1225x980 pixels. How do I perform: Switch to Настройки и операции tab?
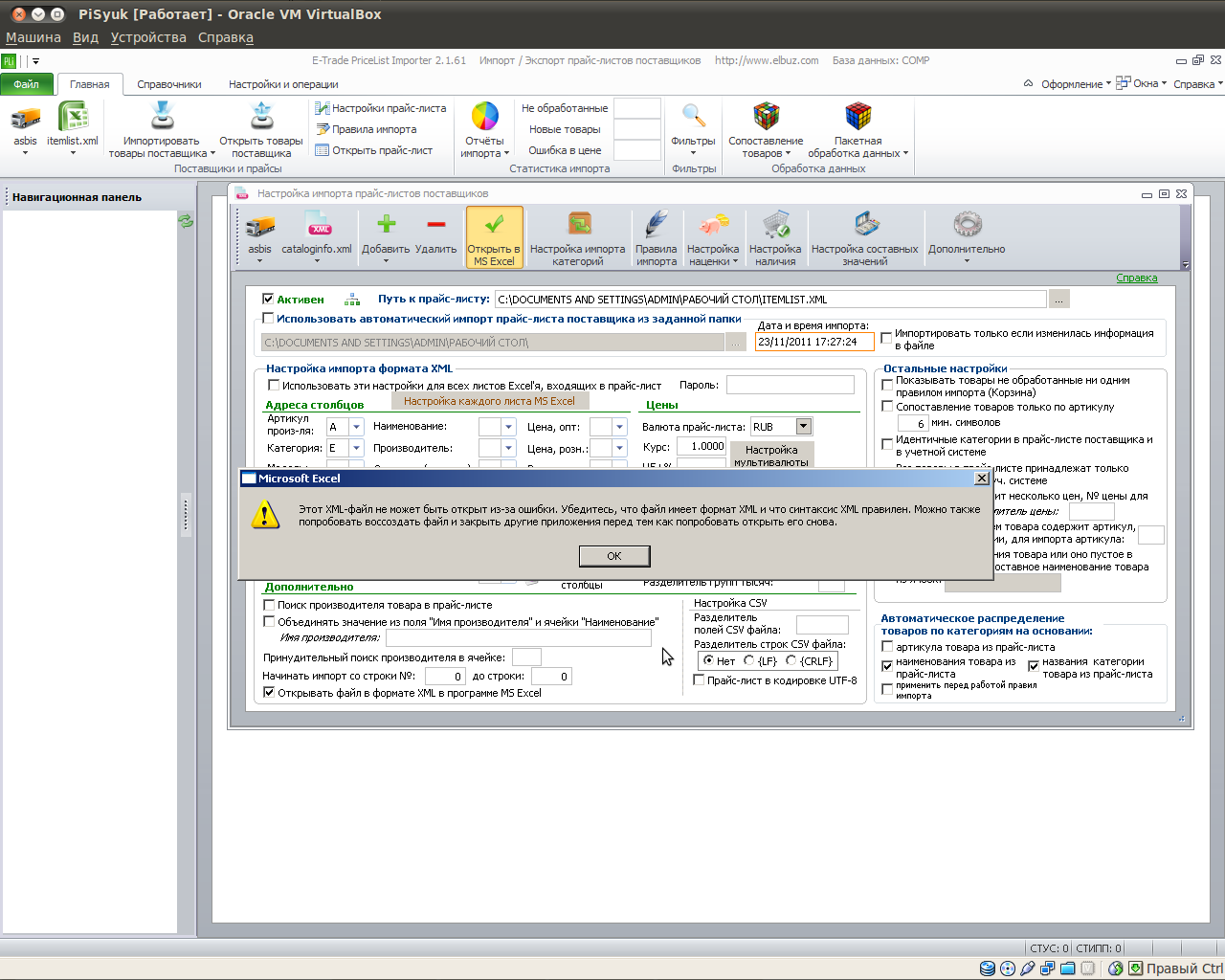click(283, 84)
